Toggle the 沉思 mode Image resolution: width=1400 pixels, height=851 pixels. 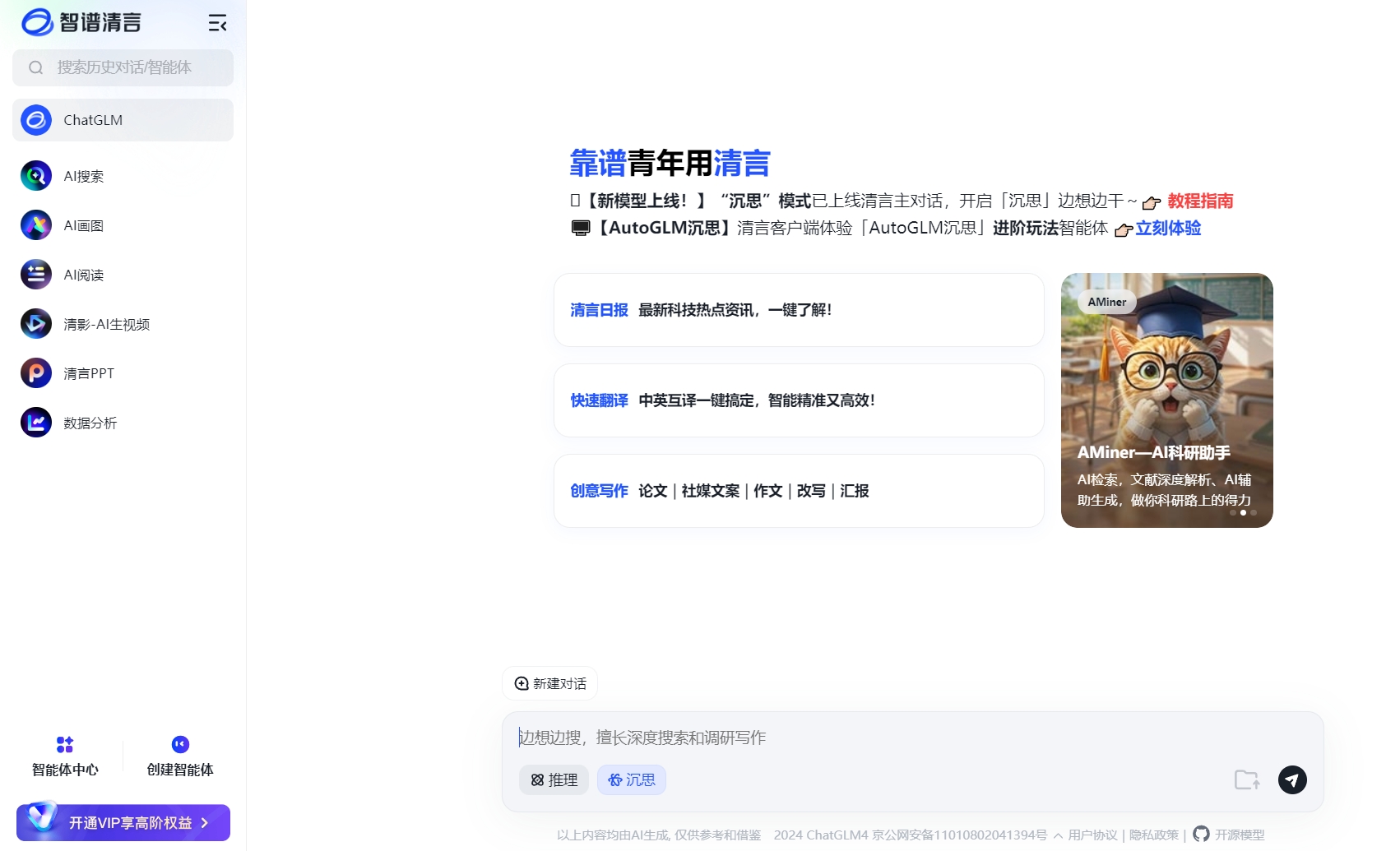coord(632,779)
